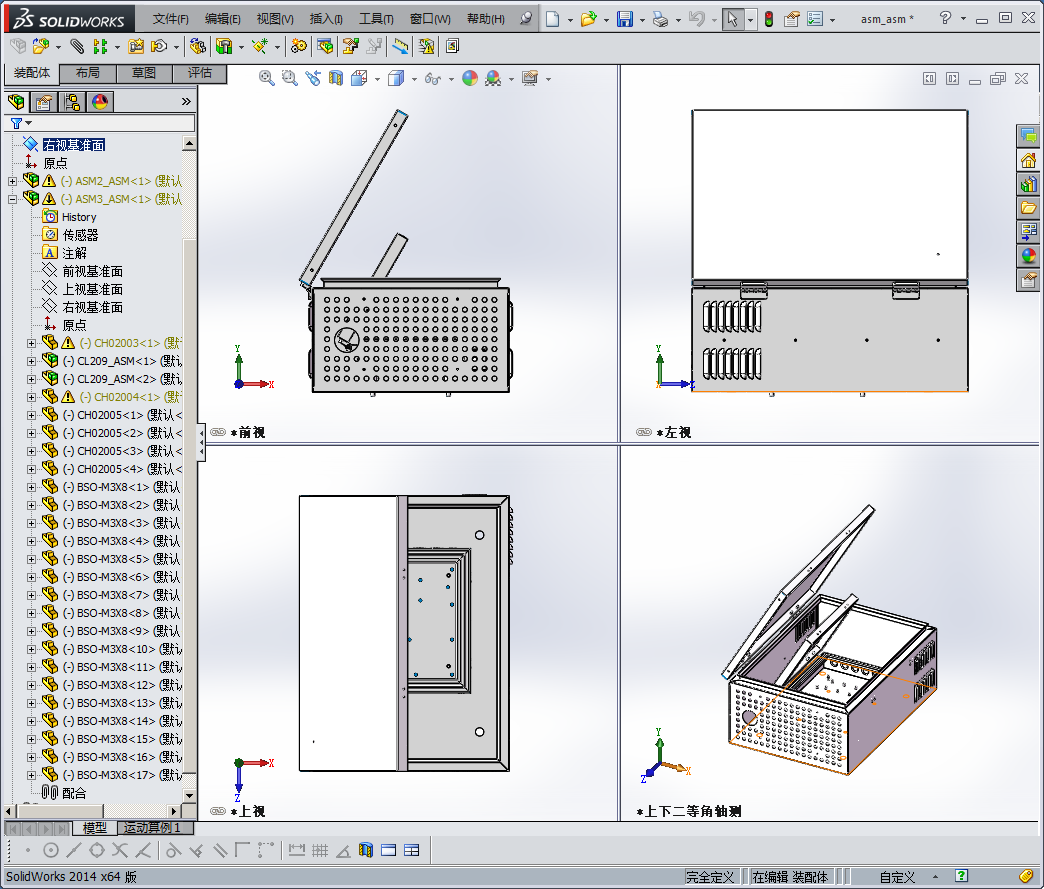The image size is (1044, 889).
Task: Open the 工具(T) menu
Action: [x=376, y=19]
